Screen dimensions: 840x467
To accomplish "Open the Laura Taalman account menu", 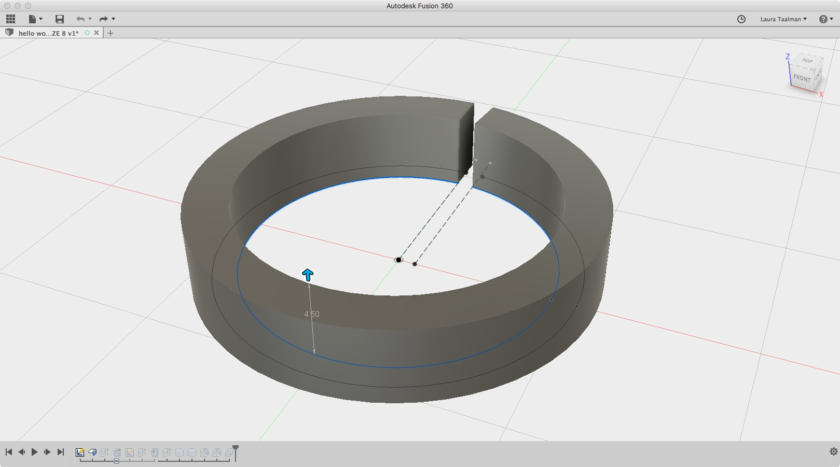I will (783, 19).
